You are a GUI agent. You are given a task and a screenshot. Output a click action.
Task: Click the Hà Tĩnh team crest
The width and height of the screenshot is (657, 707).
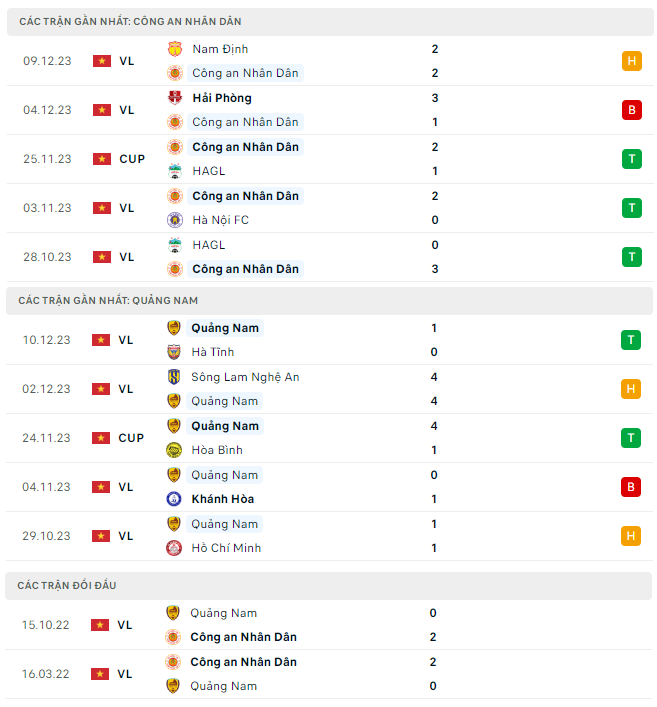(x=174, y=352)
